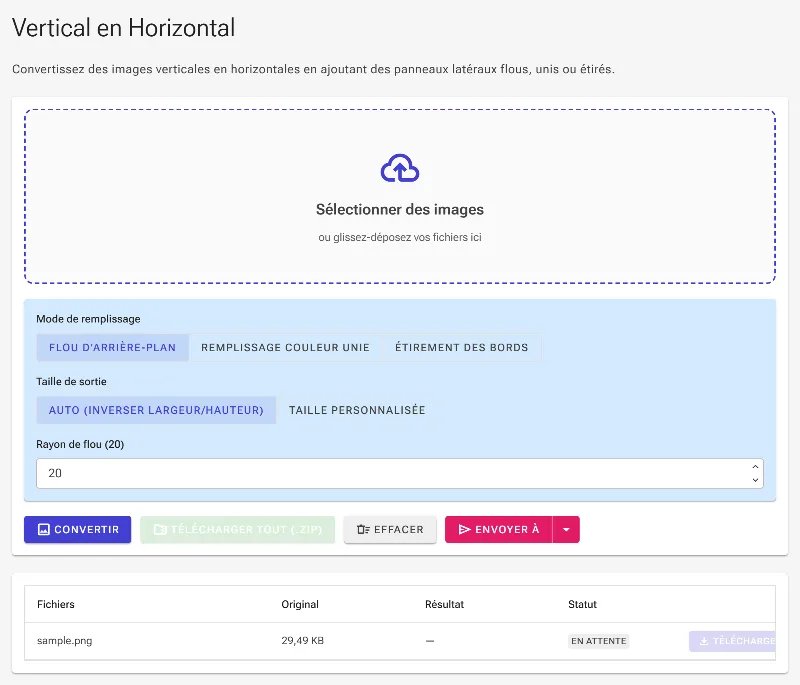This screenshot has width=800, height=685.
Task: Click the Original column header
Action: pos(300,604)
